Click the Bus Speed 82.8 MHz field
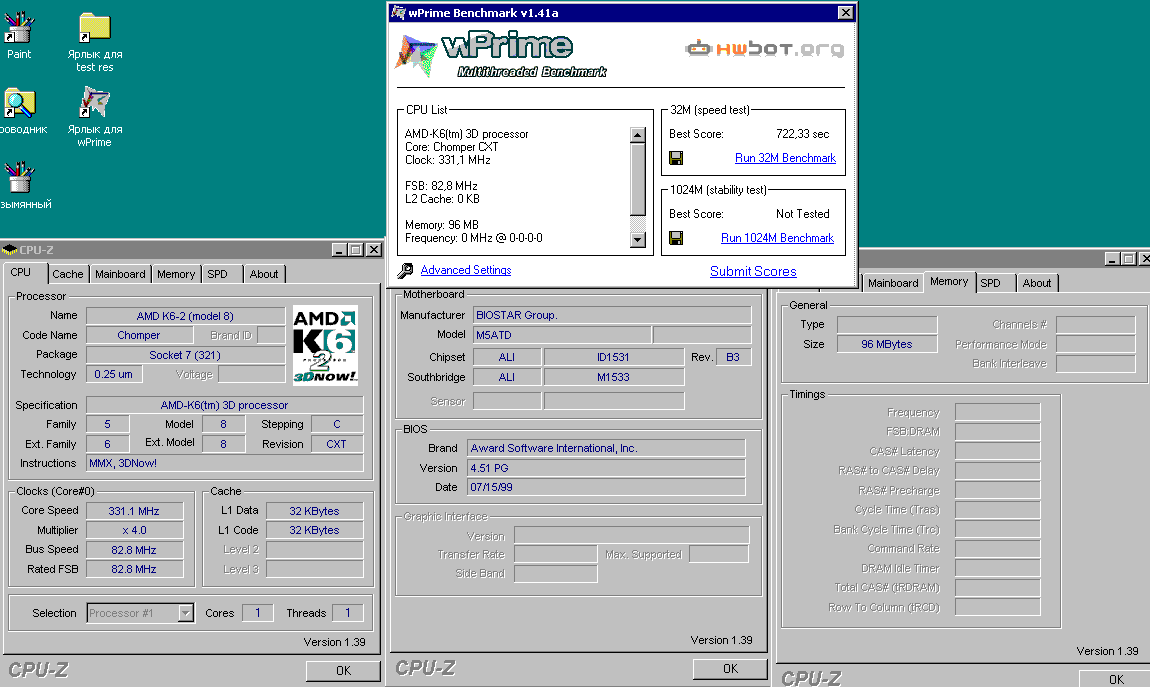This screenshot has height=687, width=1150. point(134,549)
